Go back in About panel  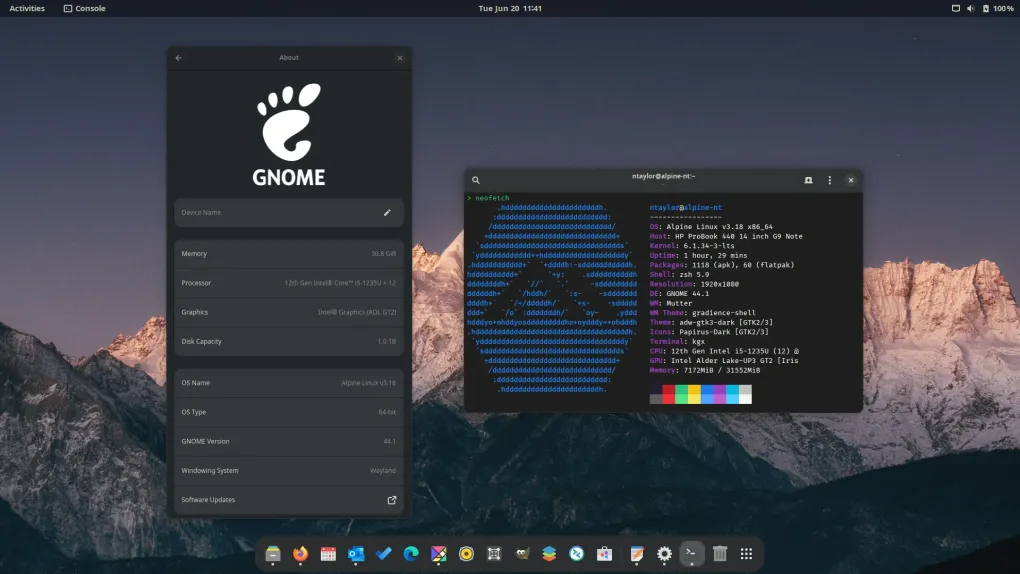tap(179, 58)
